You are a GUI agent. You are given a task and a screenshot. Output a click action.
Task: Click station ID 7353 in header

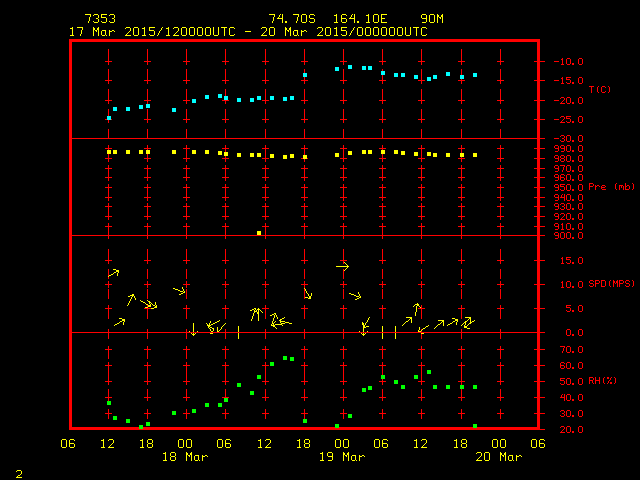click(x=100, y=19)
